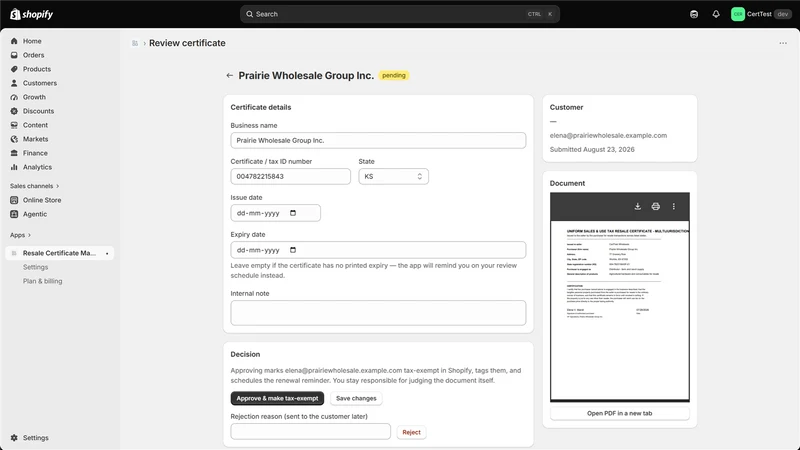Click the Review certificate breadcrumb title
The width and height of the screenshot is (800, 450).
pyautogui.click(x=187, y=43)
